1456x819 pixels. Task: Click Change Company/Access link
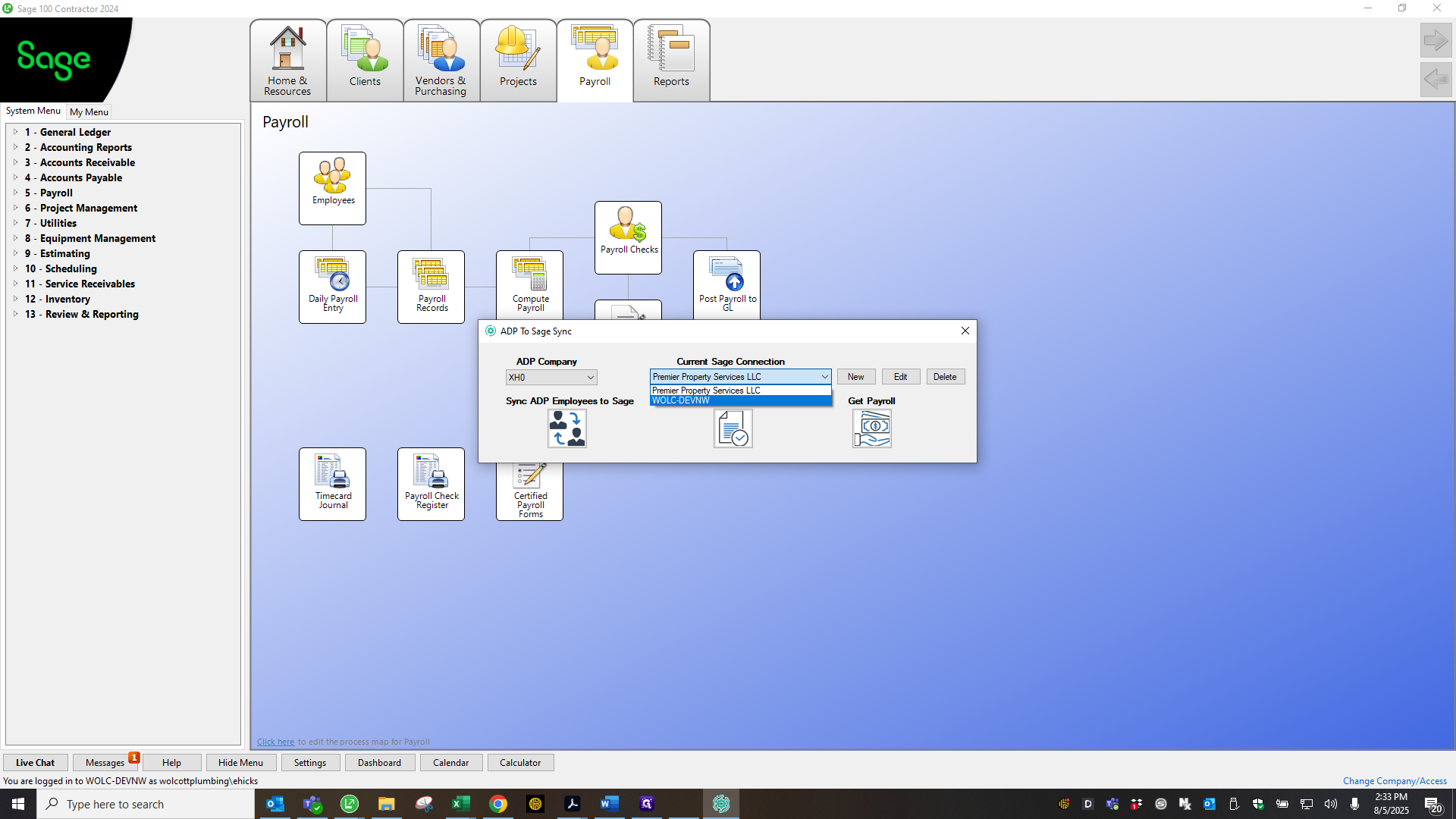(x=1395, y=781)
